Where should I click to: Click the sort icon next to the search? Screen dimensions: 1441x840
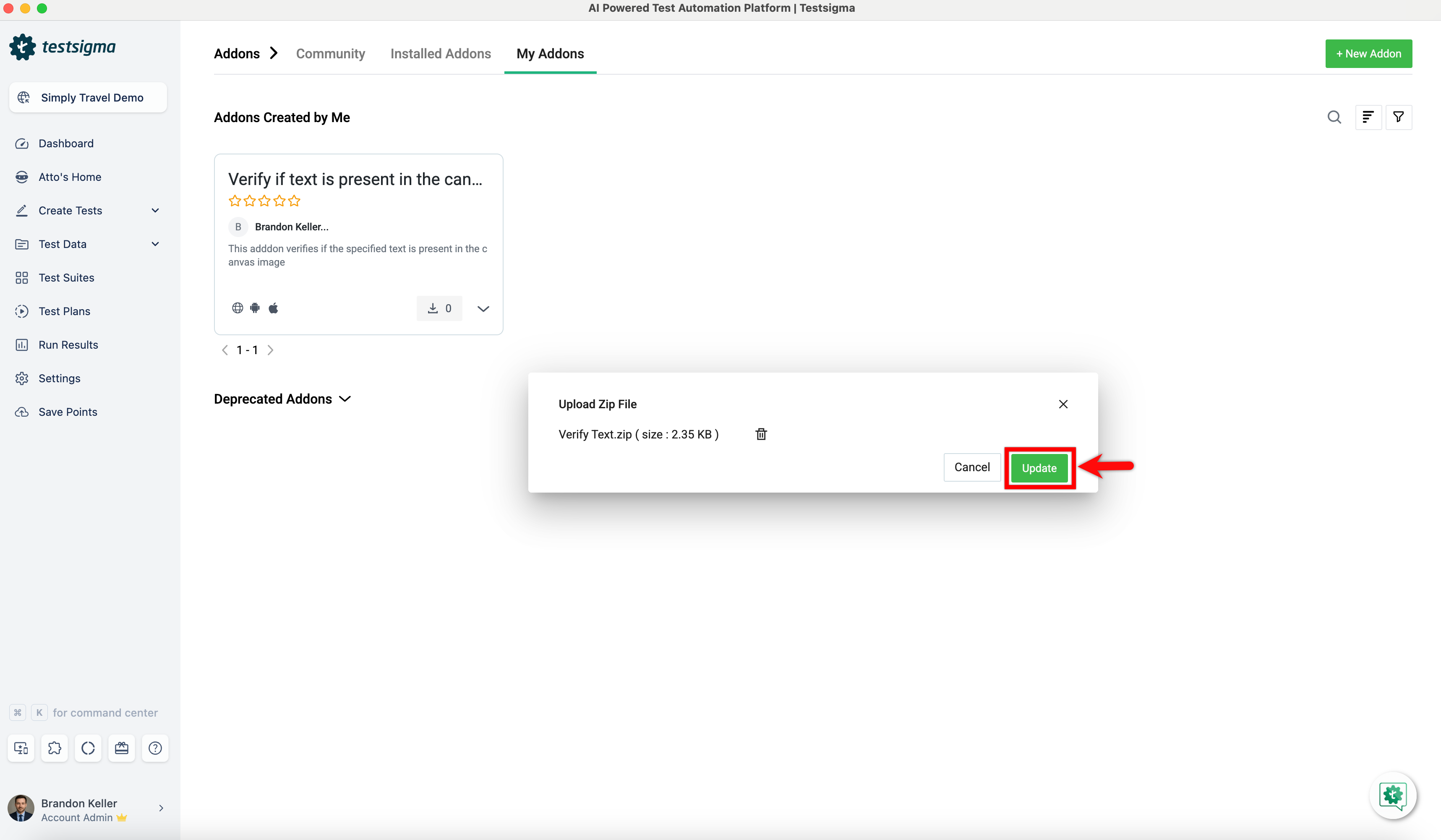click(x=1368, y=117)
